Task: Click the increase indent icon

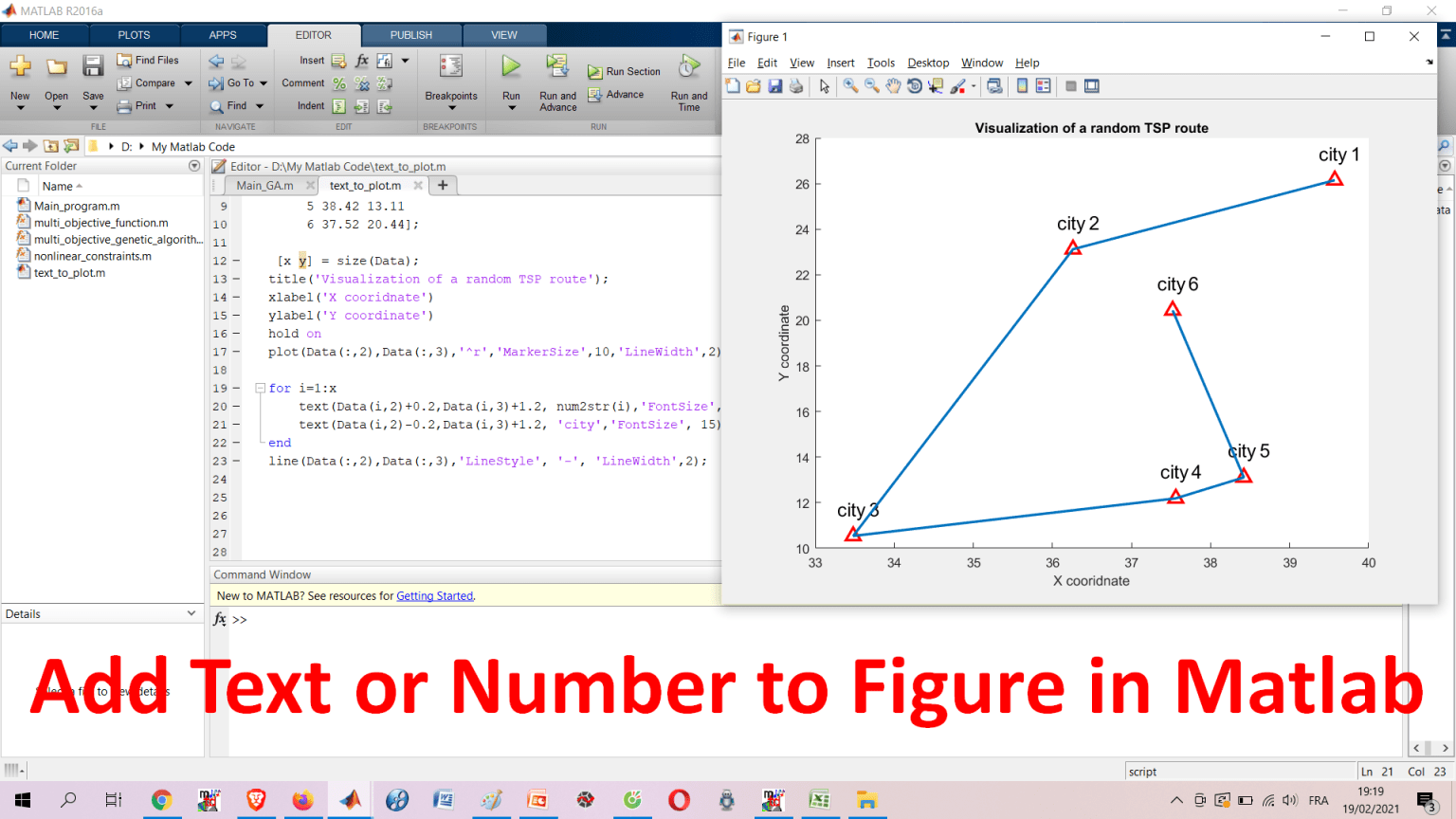Action: click(x=361, y=106)
